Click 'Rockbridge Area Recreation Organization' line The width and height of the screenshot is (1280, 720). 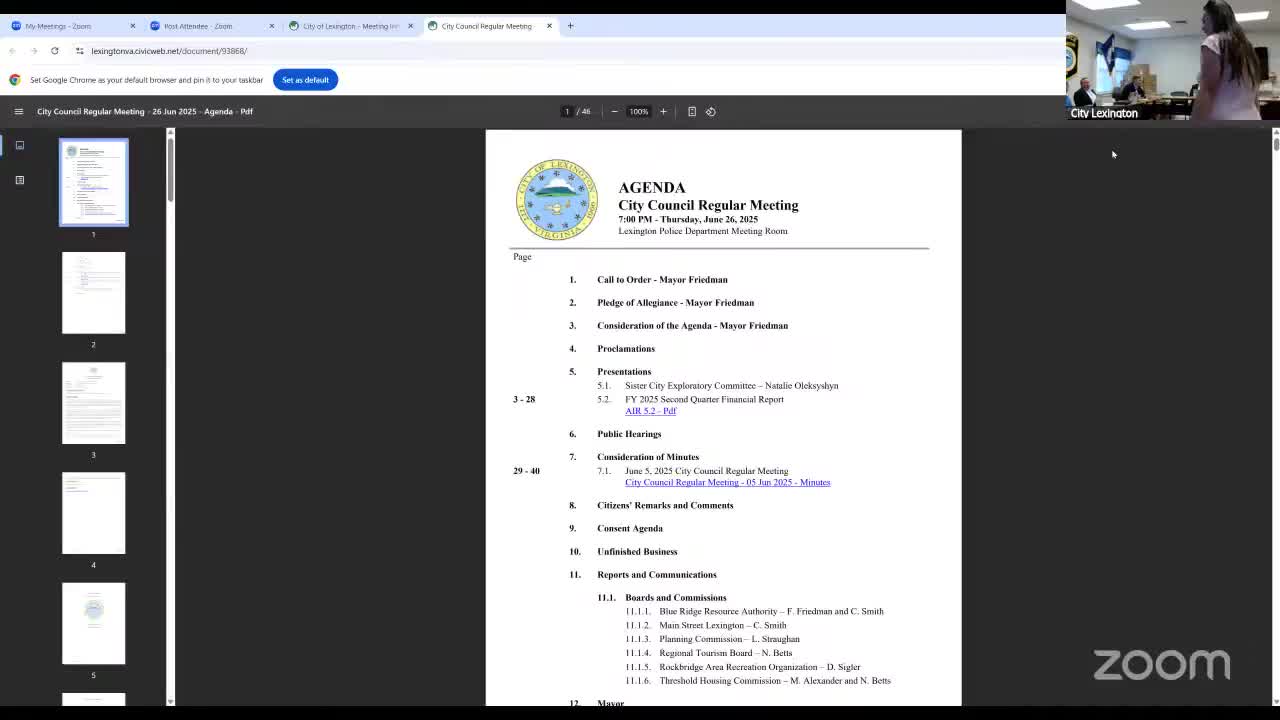point(759,667)
